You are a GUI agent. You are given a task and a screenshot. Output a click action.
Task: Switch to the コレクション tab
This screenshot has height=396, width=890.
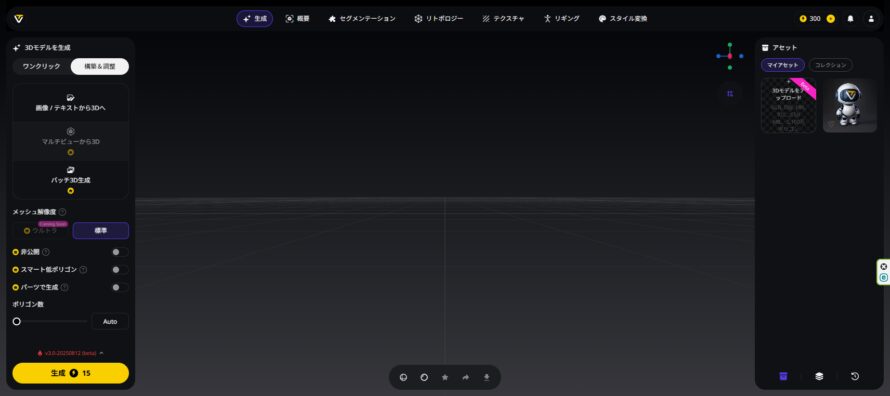click(830, 65)
